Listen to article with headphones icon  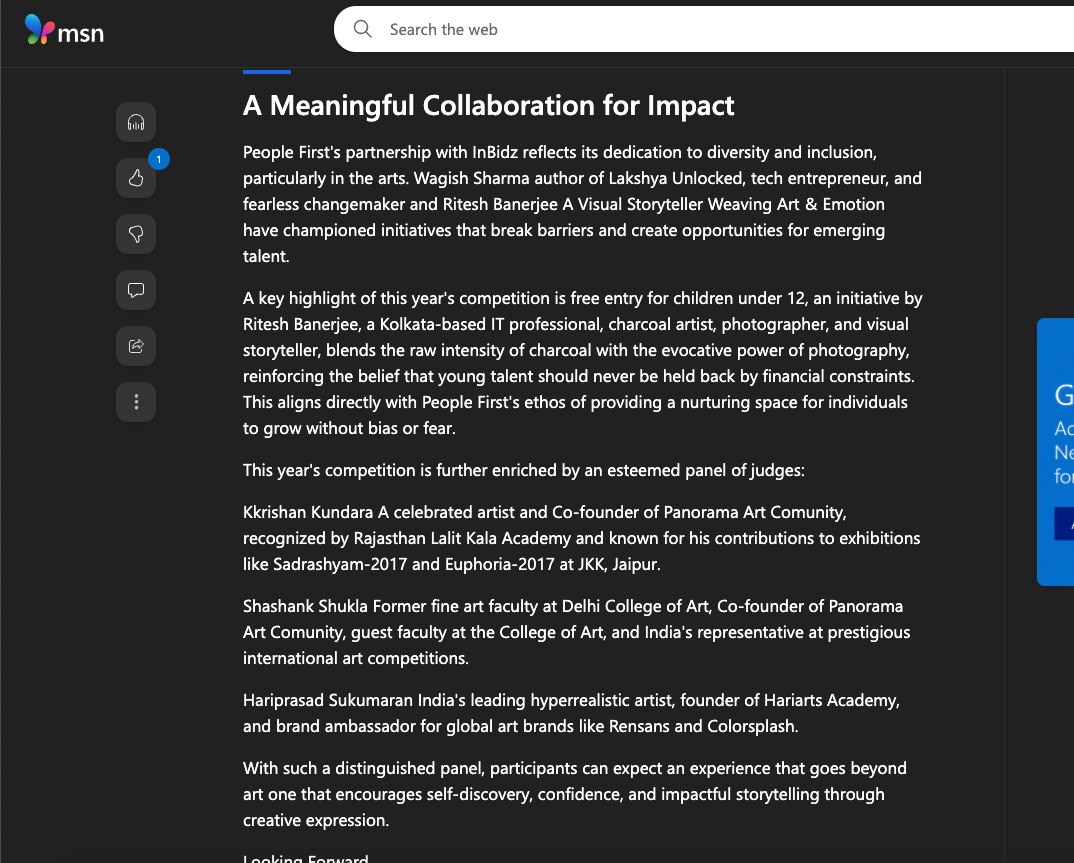[x=136, y=123]
